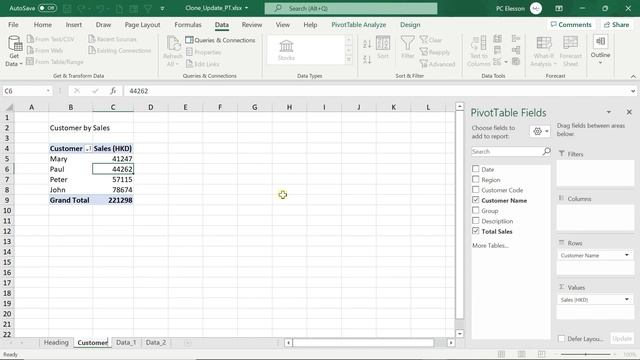The width and height of the screenshot is (640, 360).
Task: Open Sales (HKD) values field dropdown
Action: [627, 300]
